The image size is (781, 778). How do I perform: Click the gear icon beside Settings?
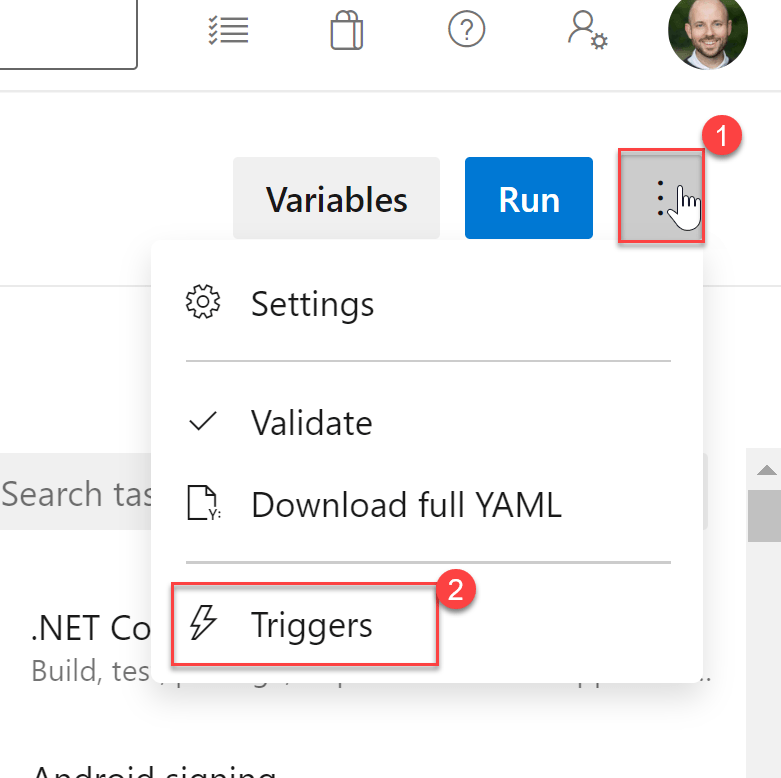pos(203,303)
